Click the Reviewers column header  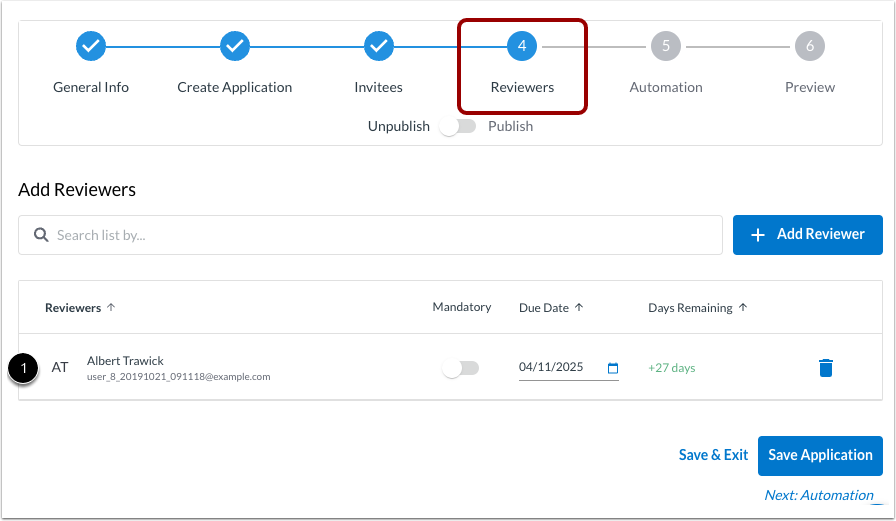coord(73,307)
